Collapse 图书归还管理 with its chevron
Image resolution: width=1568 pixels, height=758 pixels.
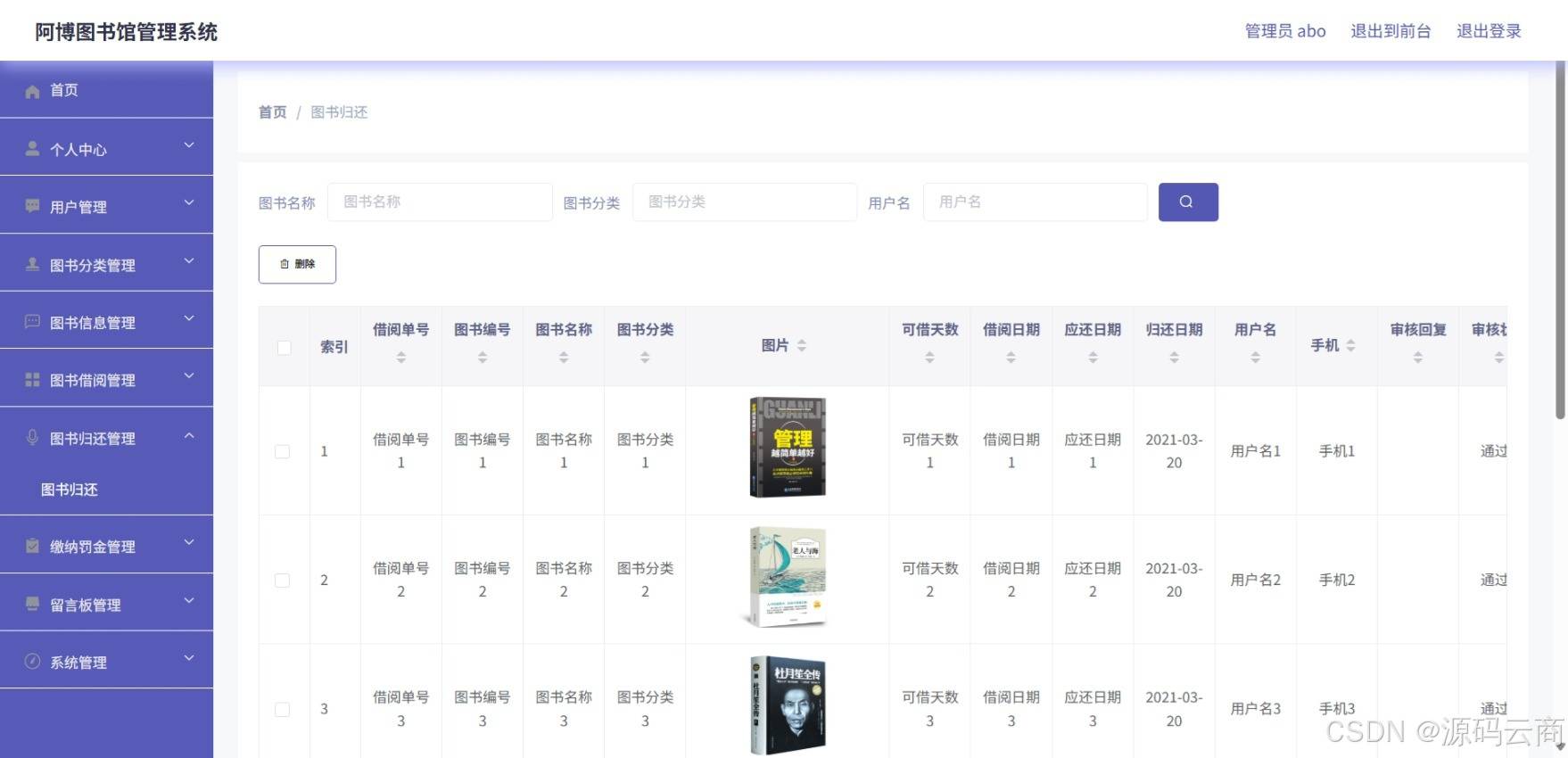click(189, 435)
